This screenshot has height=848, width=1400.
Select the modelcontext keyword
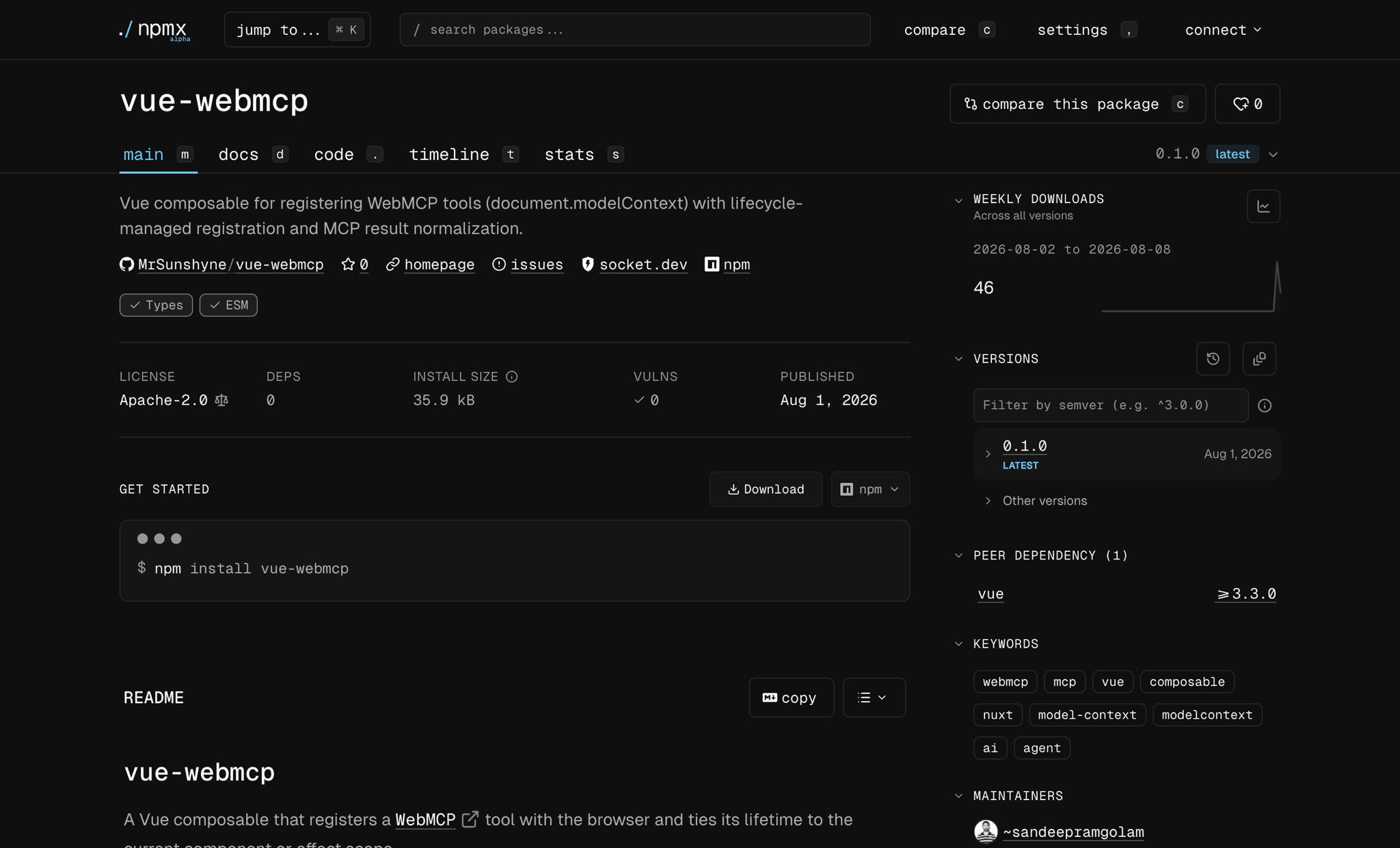click(x=1207, y=715)
